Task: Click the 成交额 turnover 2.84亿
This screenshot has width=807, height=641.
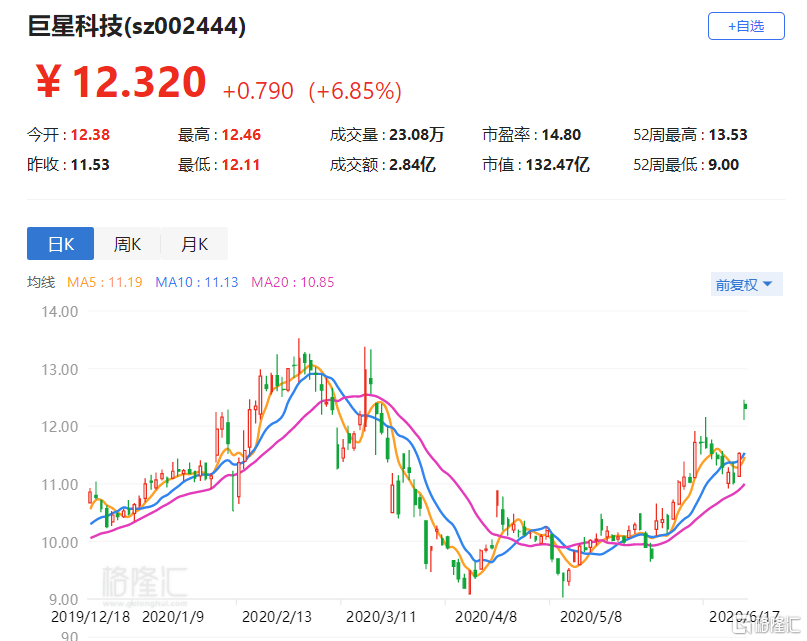Action: 412,165
